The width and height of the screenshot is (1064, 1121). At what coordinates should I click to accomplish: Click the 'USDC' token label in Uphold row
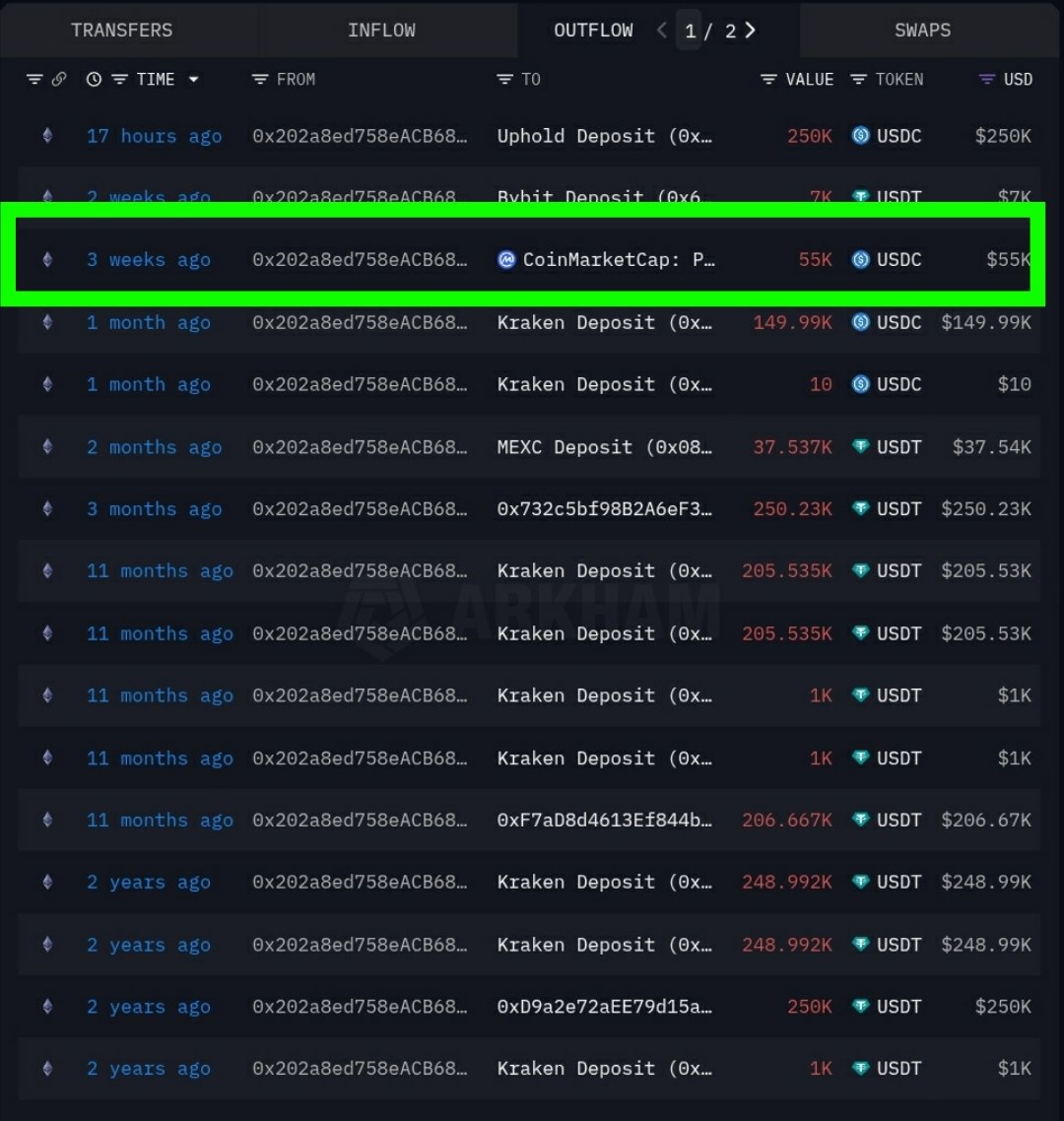click(x=898, y=136)
